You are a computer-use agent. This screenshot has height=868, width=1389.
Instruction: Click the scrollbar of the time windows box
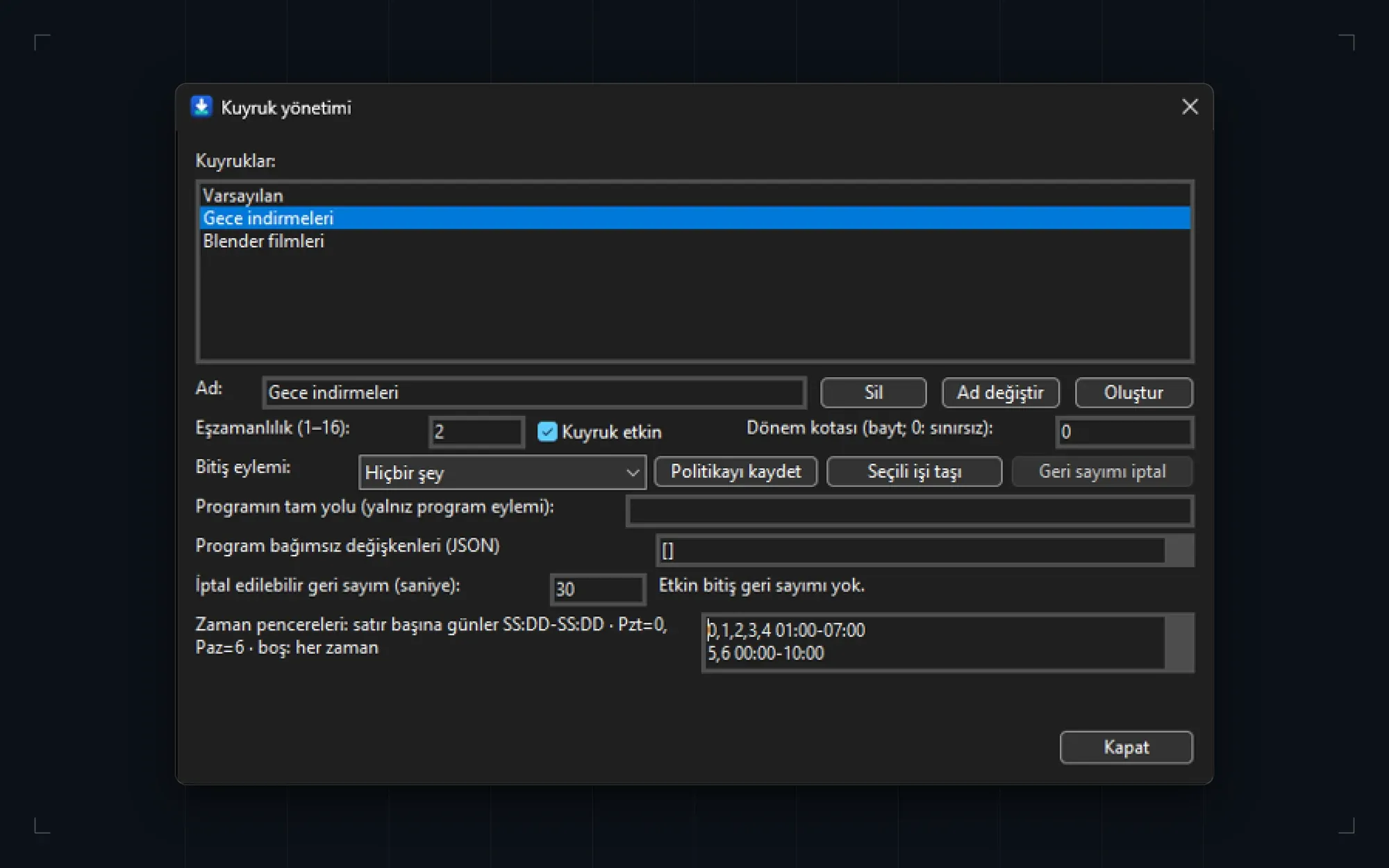point(1179,642)
